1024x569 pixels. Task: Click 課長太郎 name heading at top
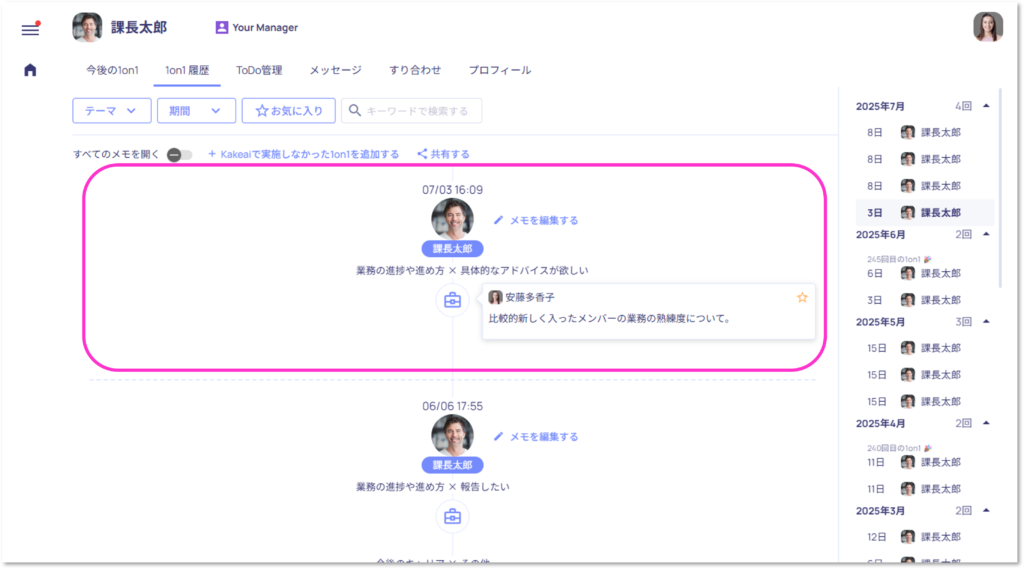click(139, 27)
